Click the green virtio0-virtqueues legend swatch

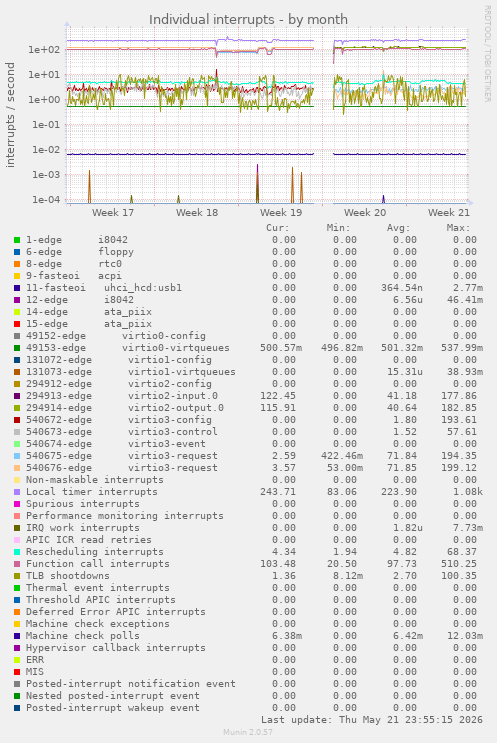[17, 348]
